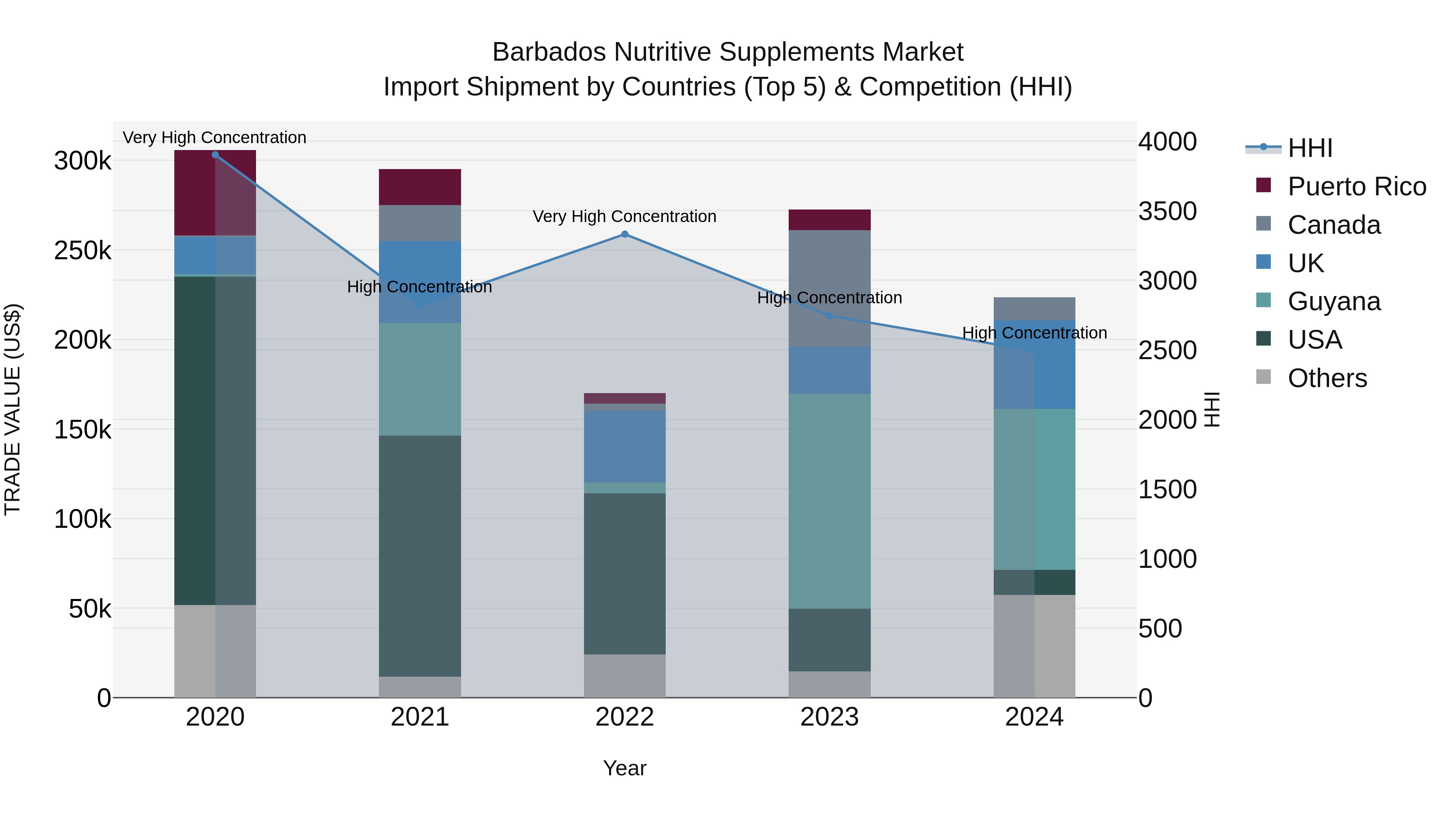
Task: Click the Guyana teal legend swatch
Action: 1263,300
